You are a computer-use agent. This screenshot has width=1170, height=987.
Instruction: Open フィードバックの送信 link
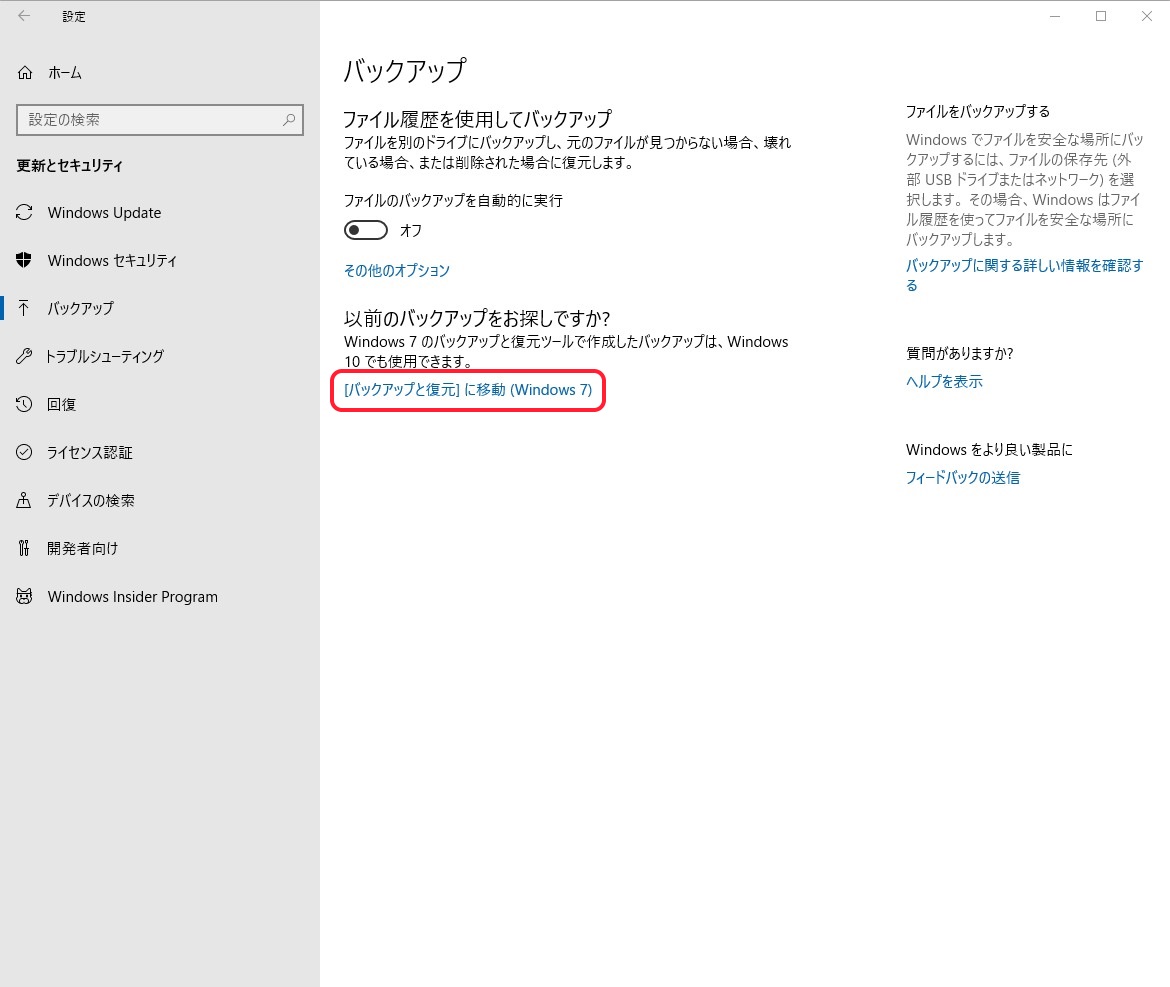pyautogui.click(x=963, y=478)
